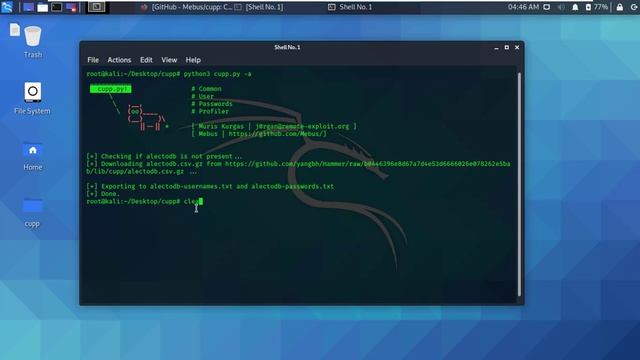Select the active Shell No. 1 taskbar entry

coord(351,7)
